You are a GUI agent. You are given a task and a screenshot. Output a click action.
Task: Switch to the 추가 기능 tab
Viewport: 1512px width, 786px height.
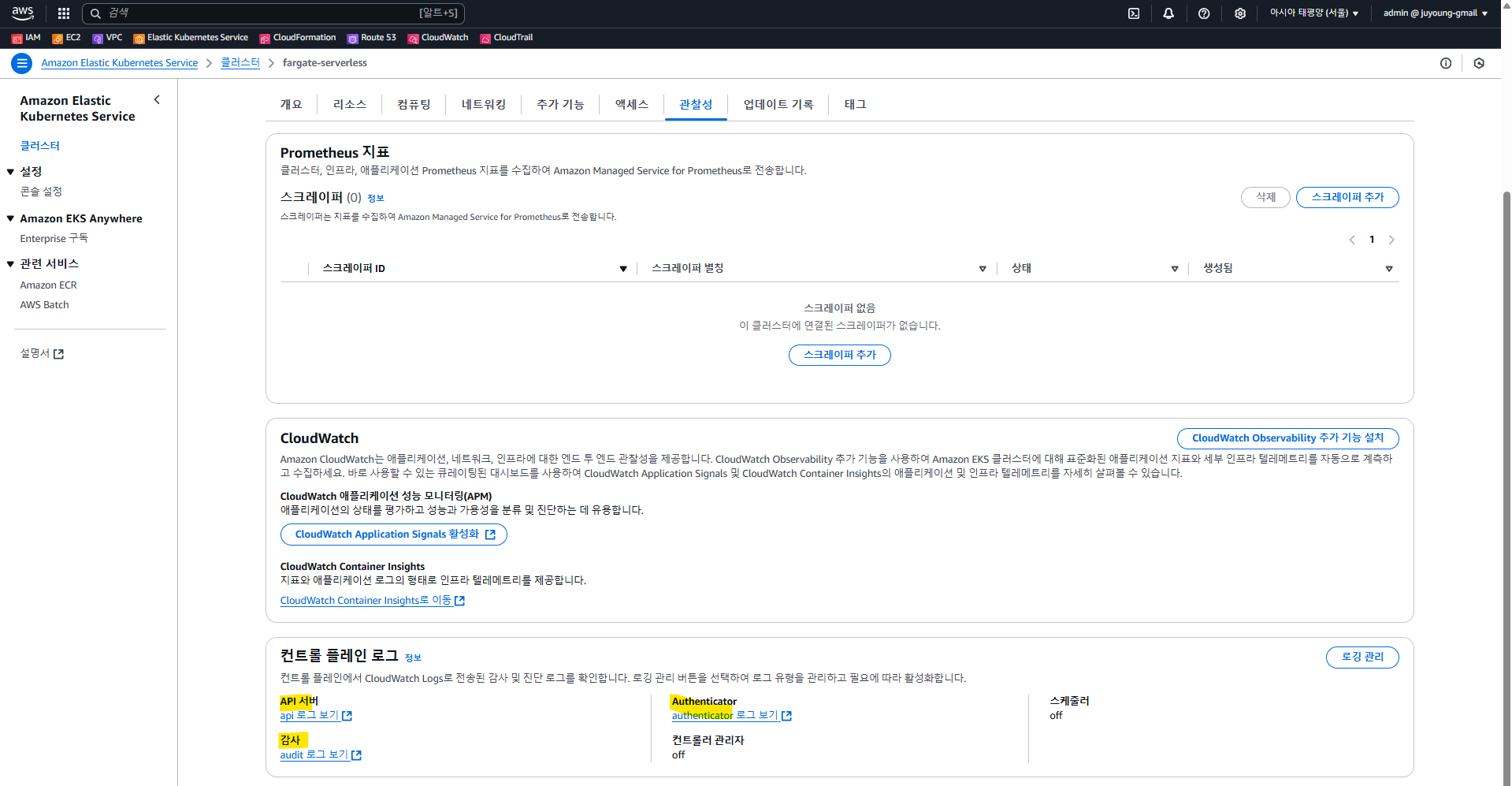(x=560, y=104)
